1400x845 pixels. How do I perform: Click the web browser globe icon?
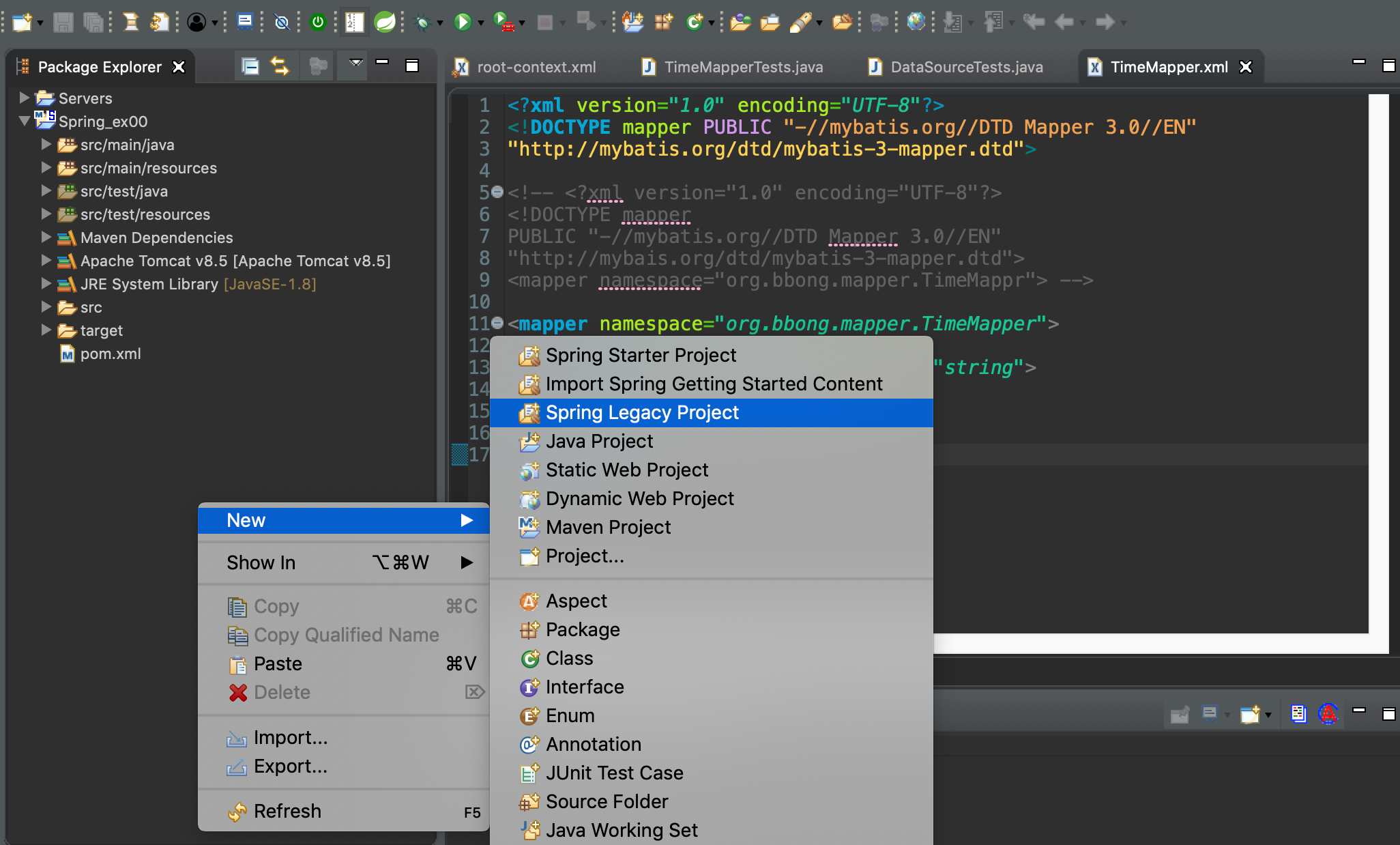click(x=916, y=22)
